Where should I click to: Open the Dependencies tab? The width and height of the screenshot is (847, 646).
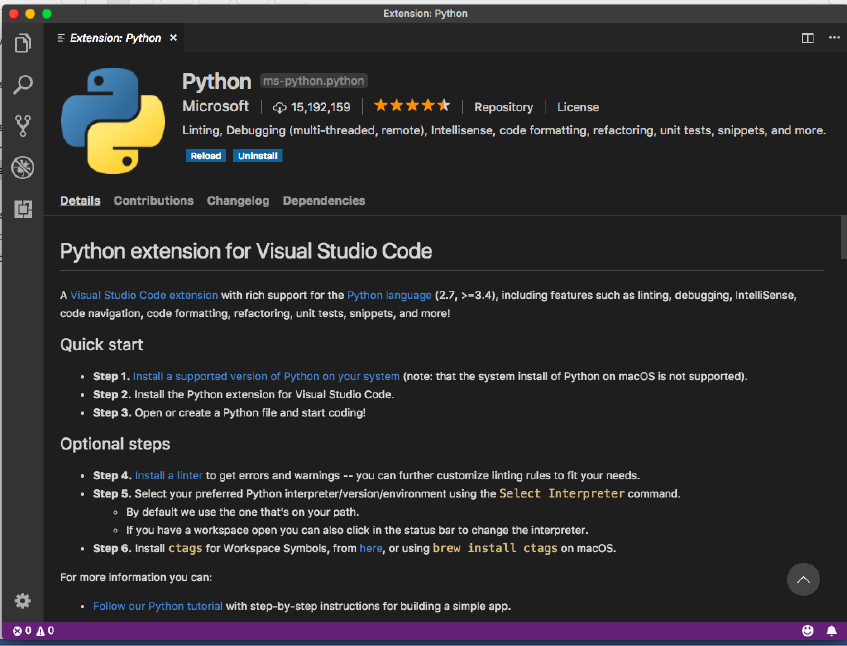(x=324, y=201)
